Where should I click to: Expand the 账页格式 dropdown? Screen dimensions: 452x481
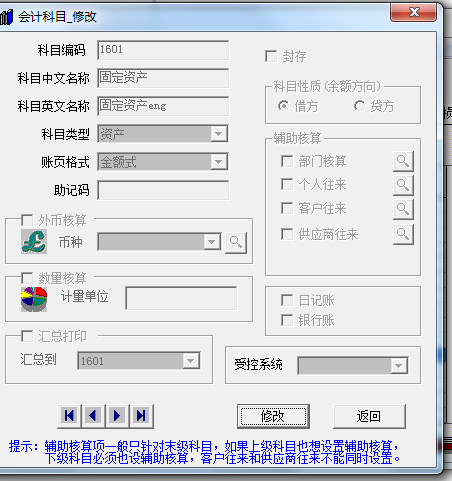click(219, 162)
